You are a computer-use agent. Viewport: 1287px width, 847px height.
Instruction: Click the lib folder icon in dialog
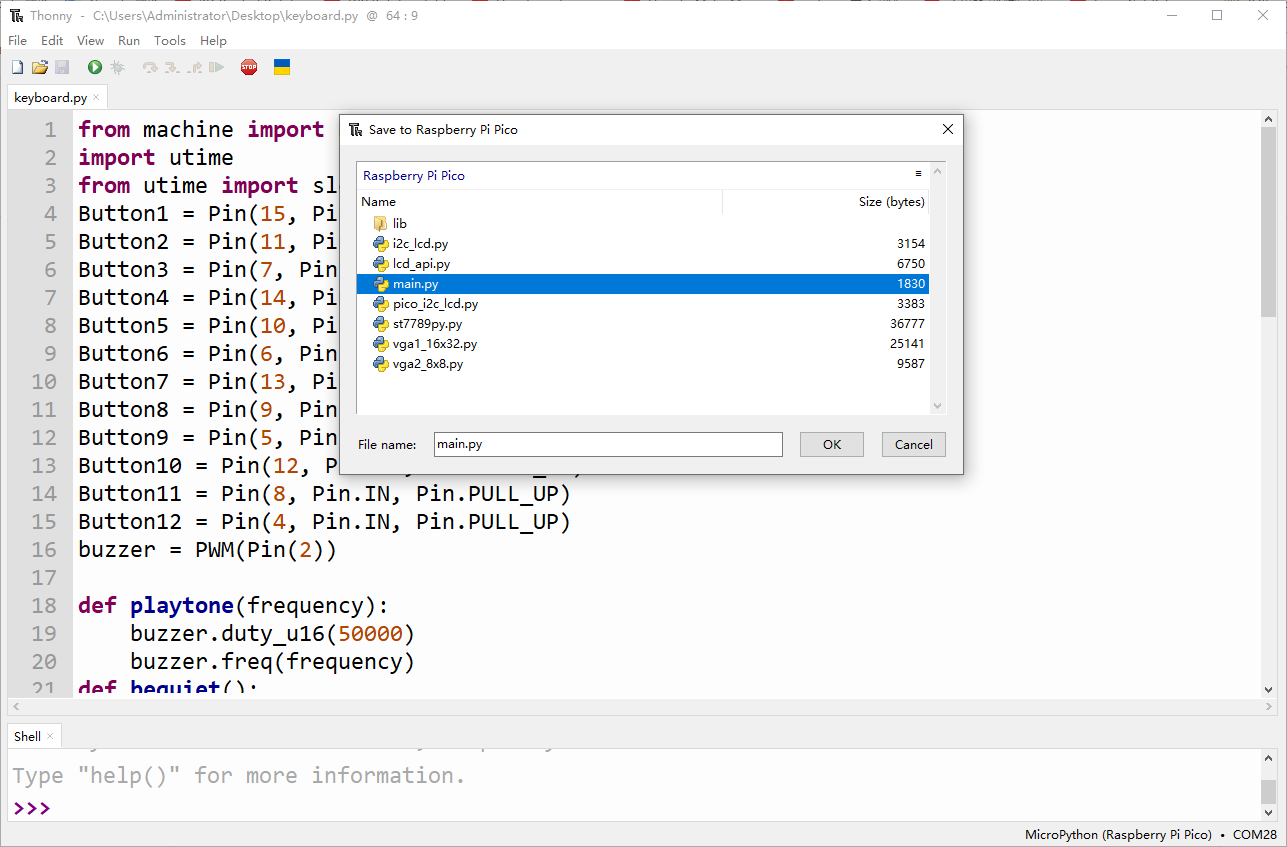(380, 223)
